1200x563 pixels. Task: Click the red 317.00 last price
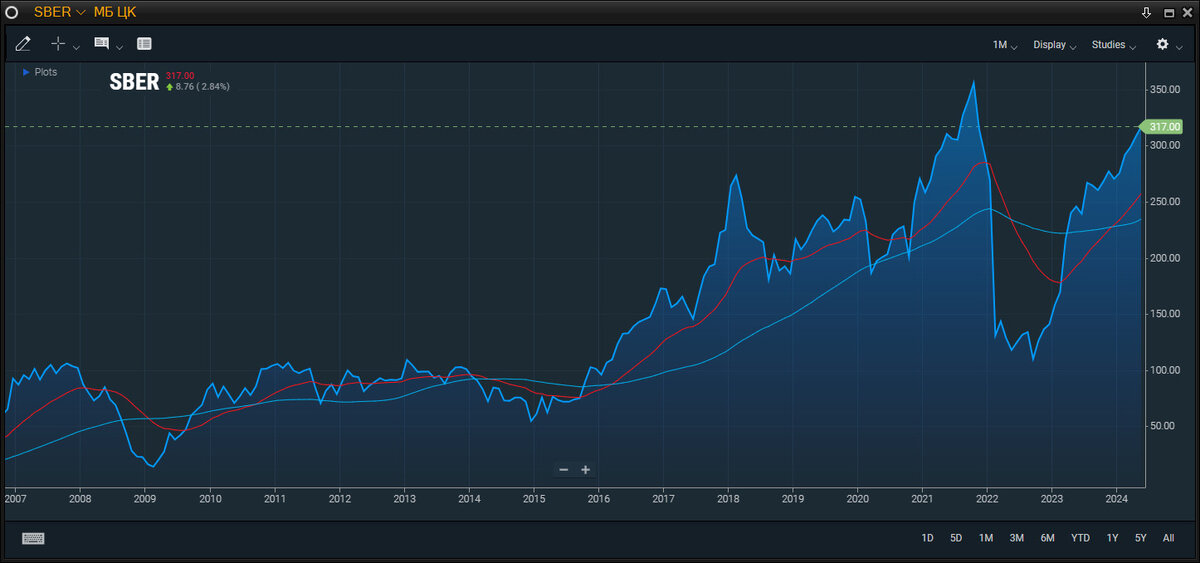pyautogui.click(x=180, y=76)
